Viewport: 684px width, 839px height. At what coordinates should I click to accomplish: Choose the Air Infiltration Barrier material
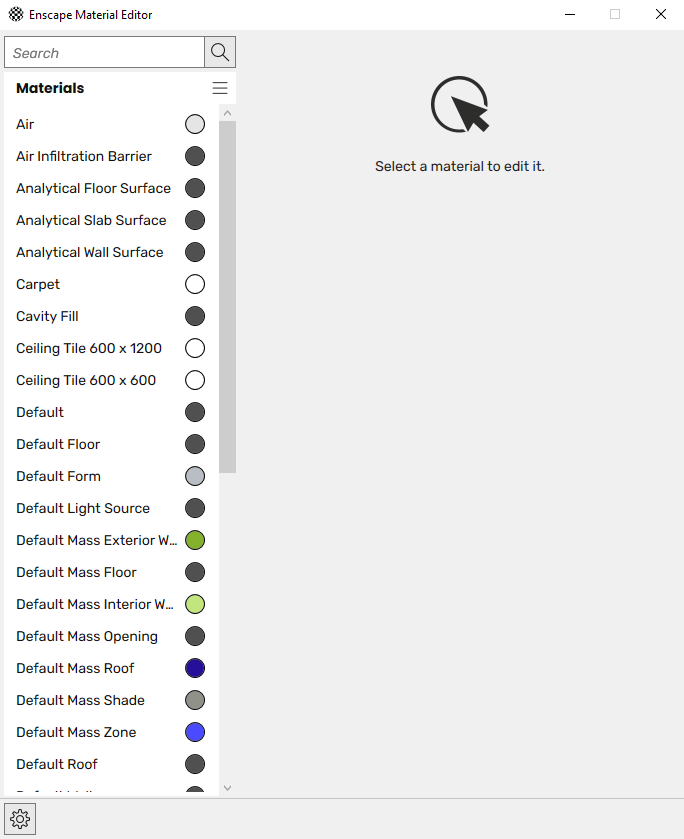[84, 156]
